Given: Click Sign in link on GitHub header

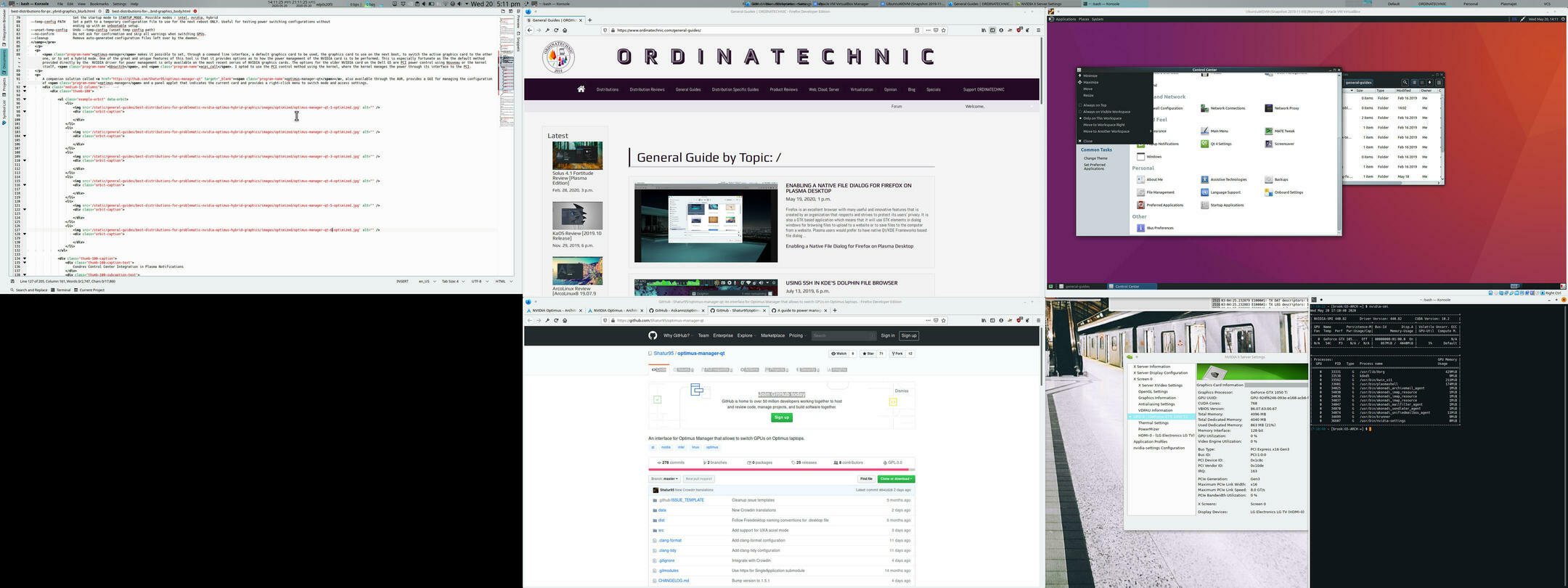Looking at the screenshot, I should (x=887, y=335).
